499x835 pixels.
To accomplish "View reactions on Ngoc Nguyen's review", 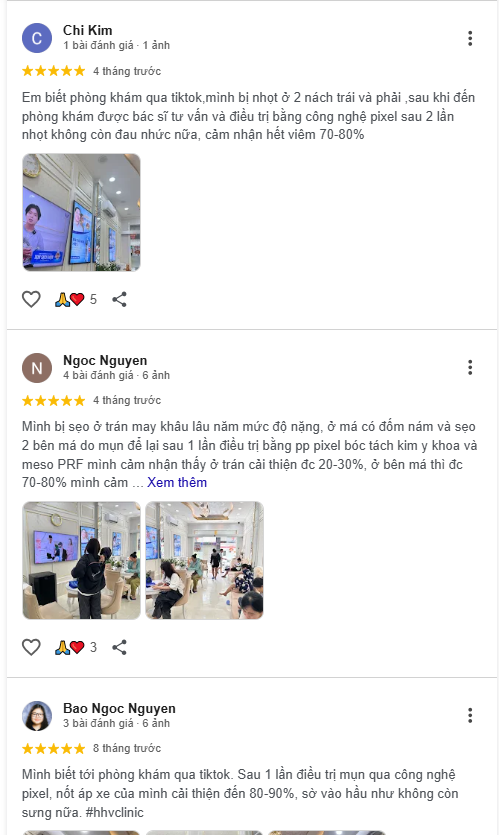I will click(x=76, y=647).
